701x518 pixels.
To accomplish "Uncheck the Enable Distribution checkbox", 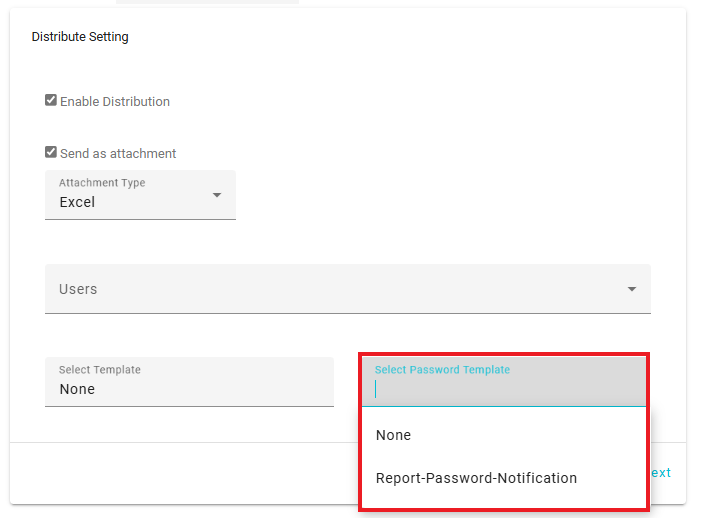I will (51, 101).
